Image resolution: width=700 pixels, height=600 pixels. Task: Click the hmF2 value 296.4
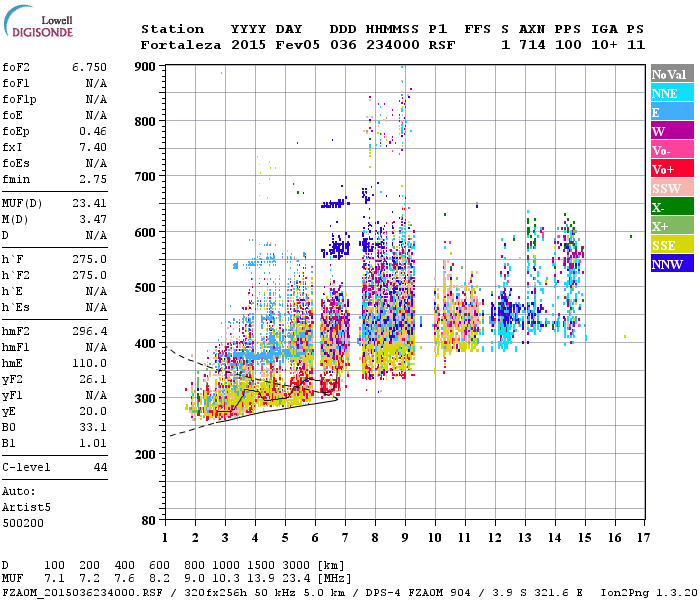[89, 331]
